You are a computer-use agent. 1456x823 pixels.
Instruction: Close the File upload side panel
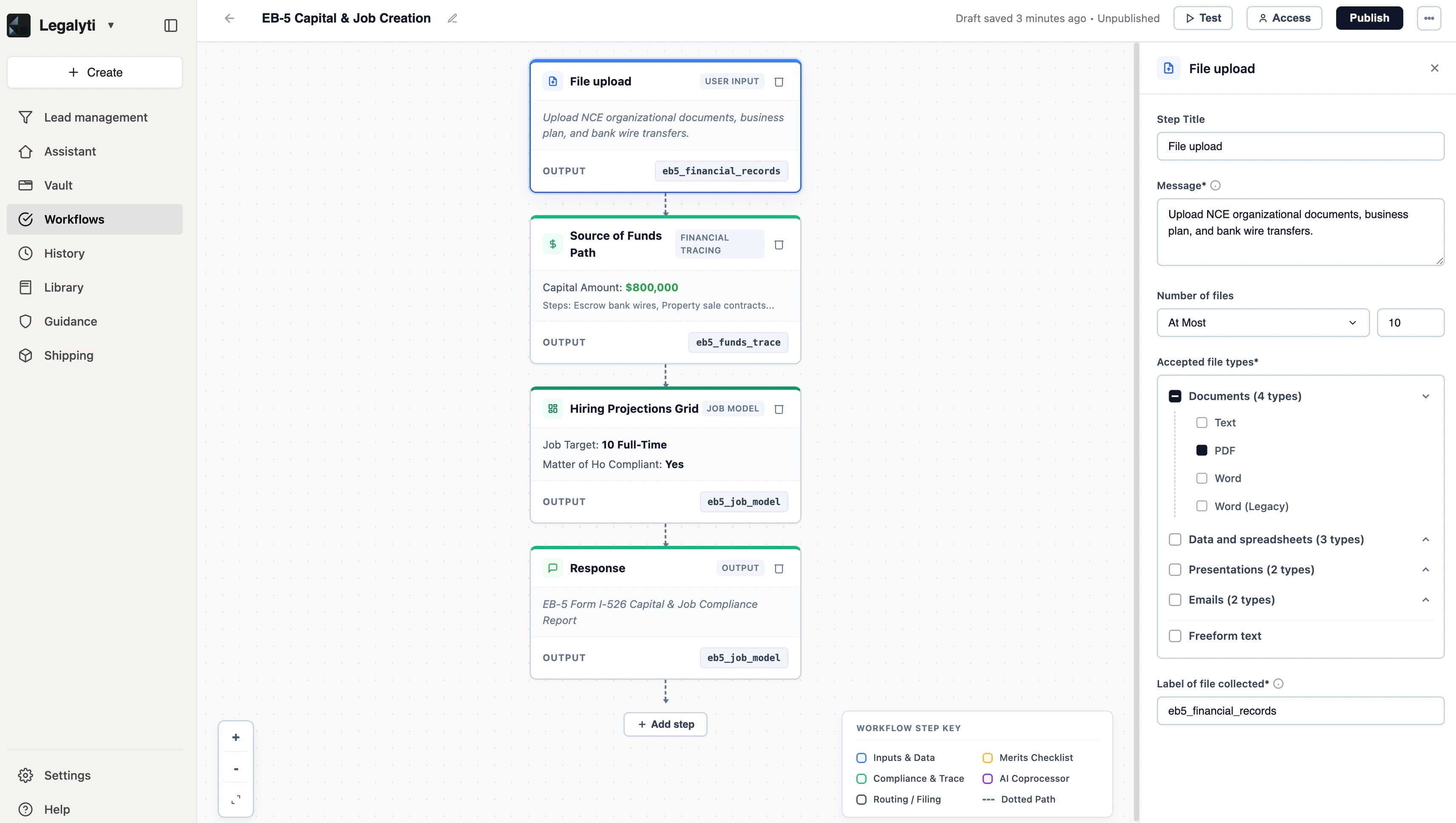[x=1434, y=68]
